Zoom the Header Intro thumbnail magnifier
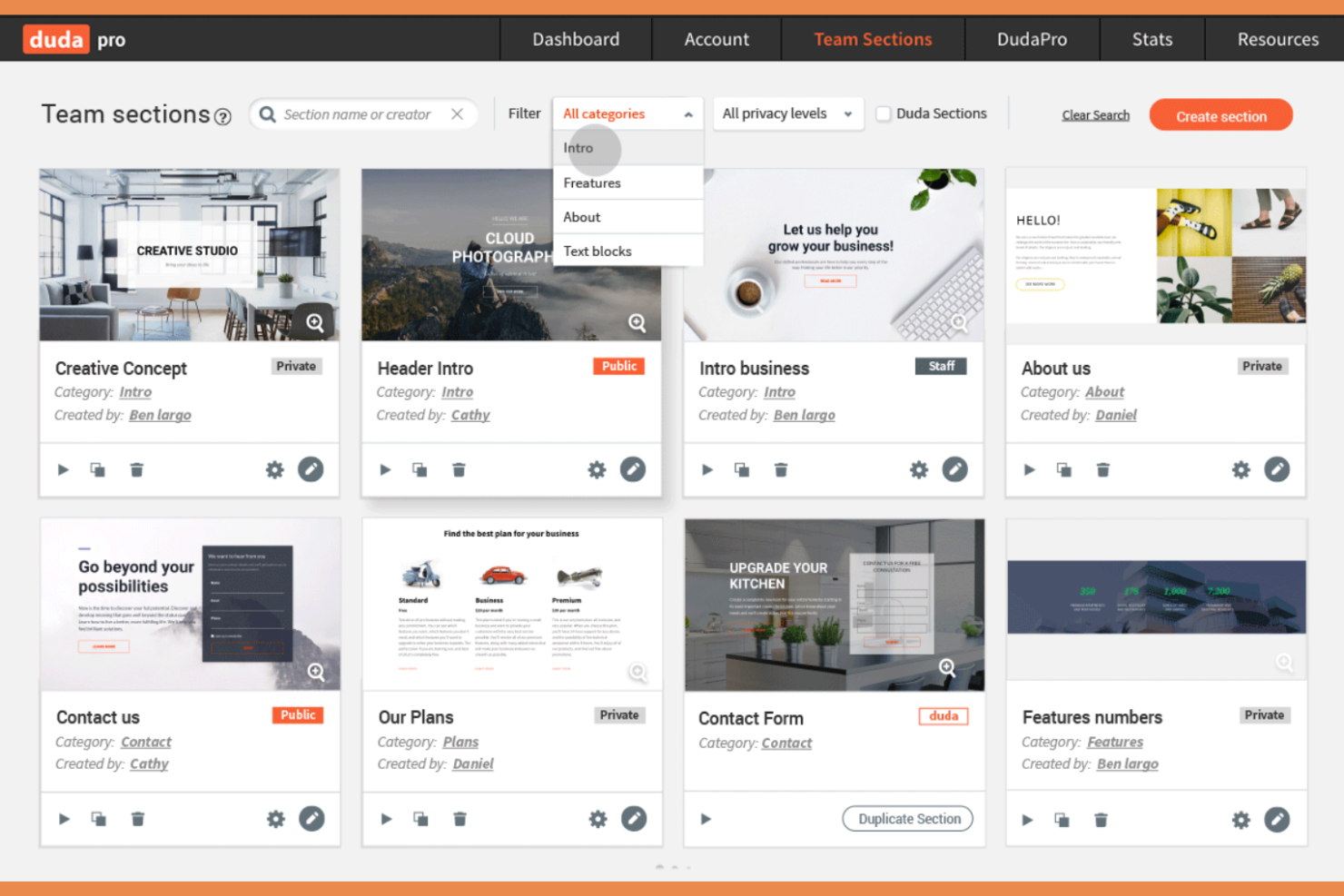 click(x=637, y=322)
